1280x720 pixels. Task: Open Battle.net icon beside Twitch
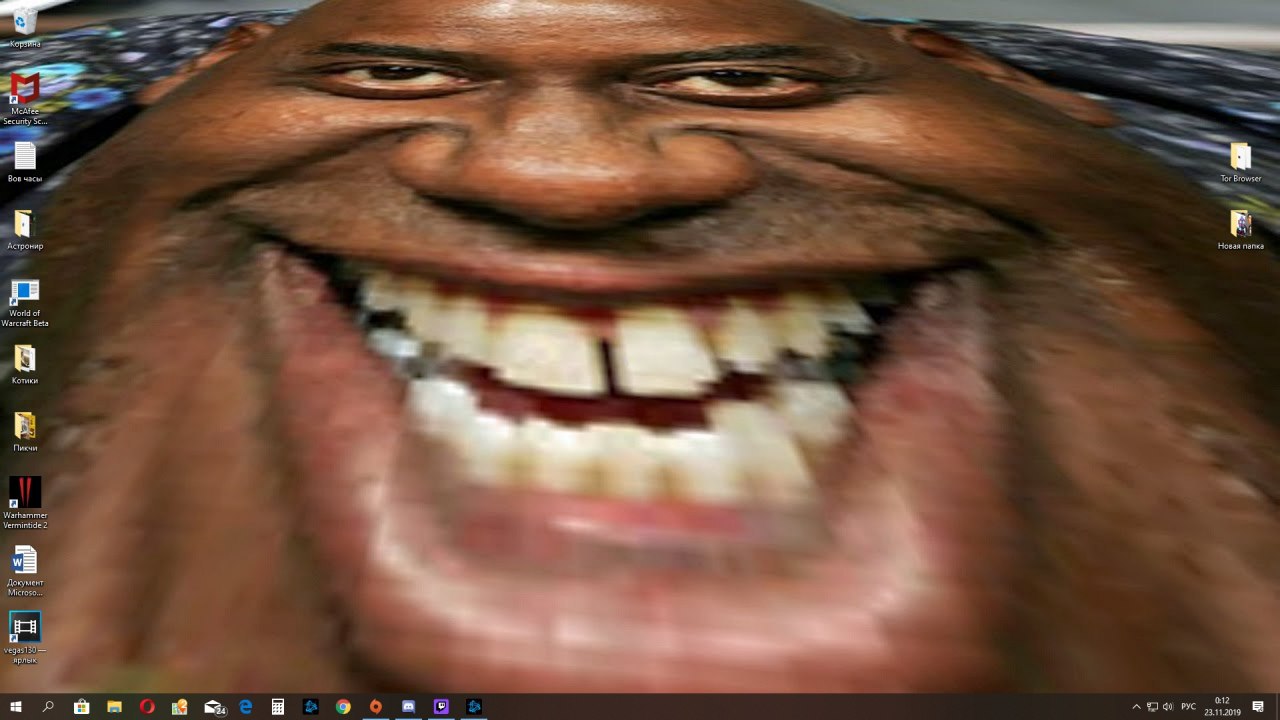click(x=474, y=707)
